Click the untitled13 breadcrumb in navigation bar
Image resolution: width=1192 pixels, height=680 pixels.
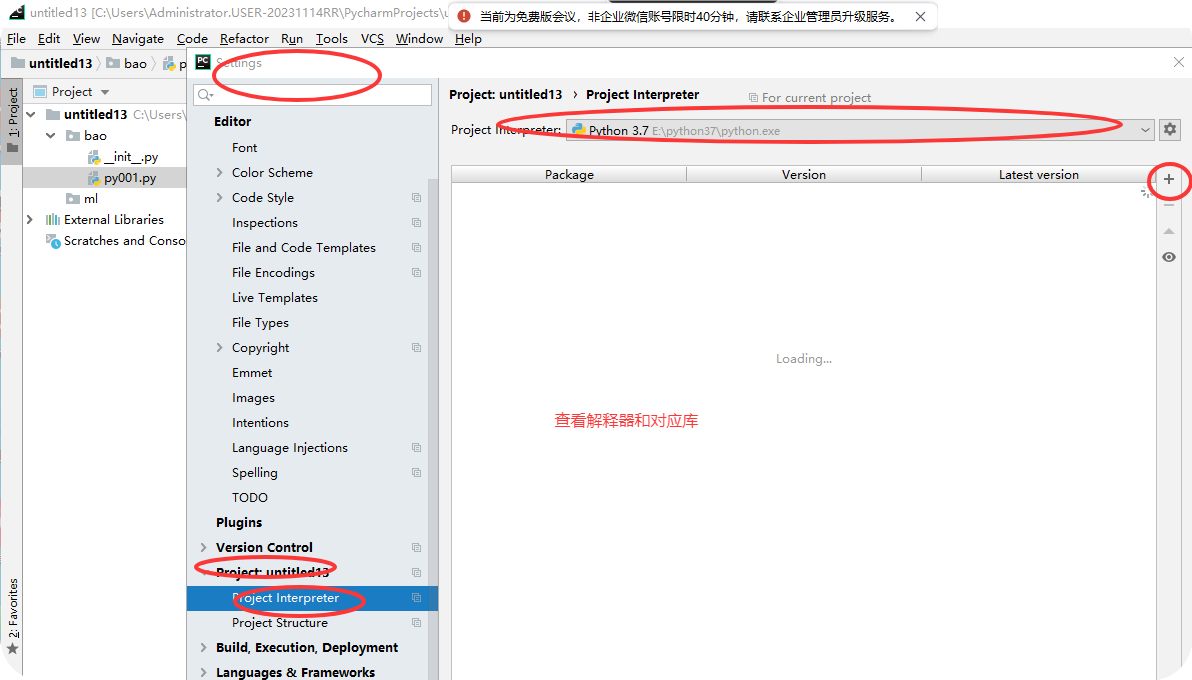pos(52,63)
